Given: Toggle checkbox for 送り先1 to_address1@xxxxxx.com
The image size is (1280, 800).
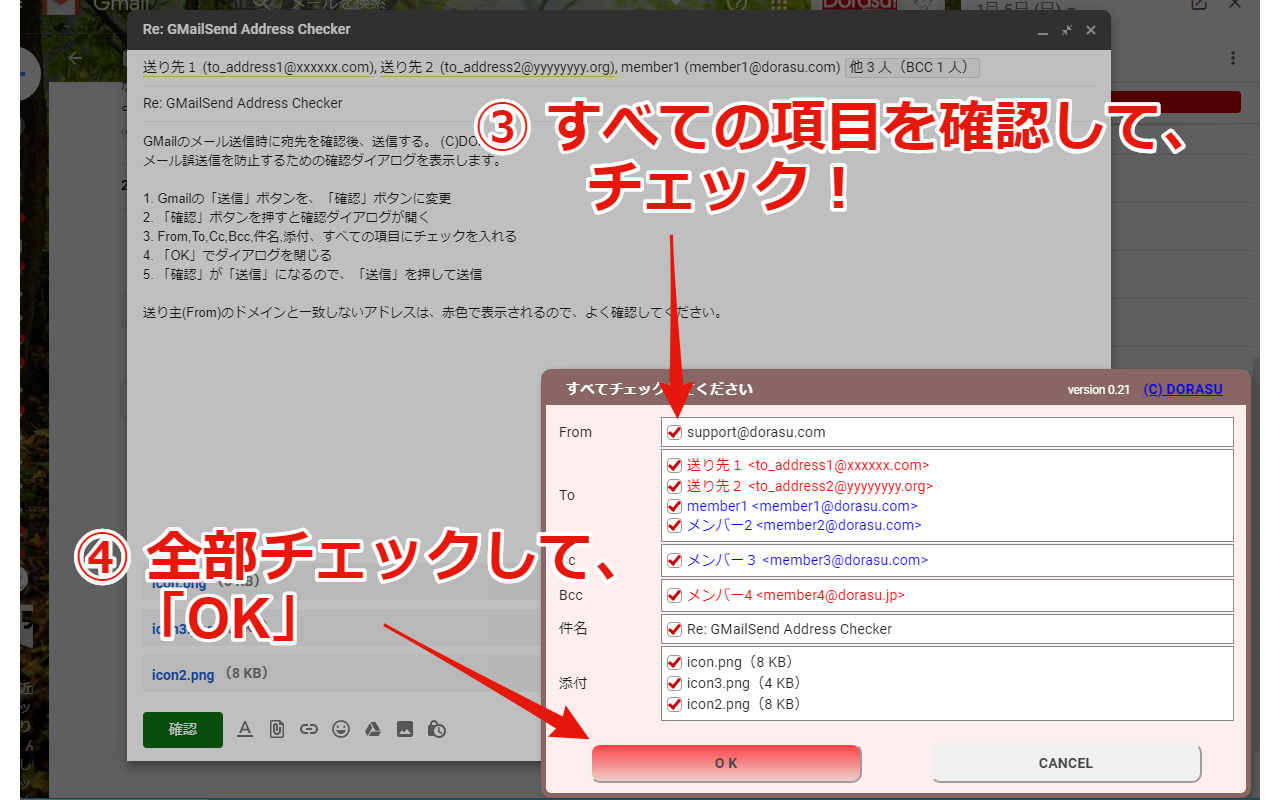Looking at the screenshot, I should coord(674,465).
